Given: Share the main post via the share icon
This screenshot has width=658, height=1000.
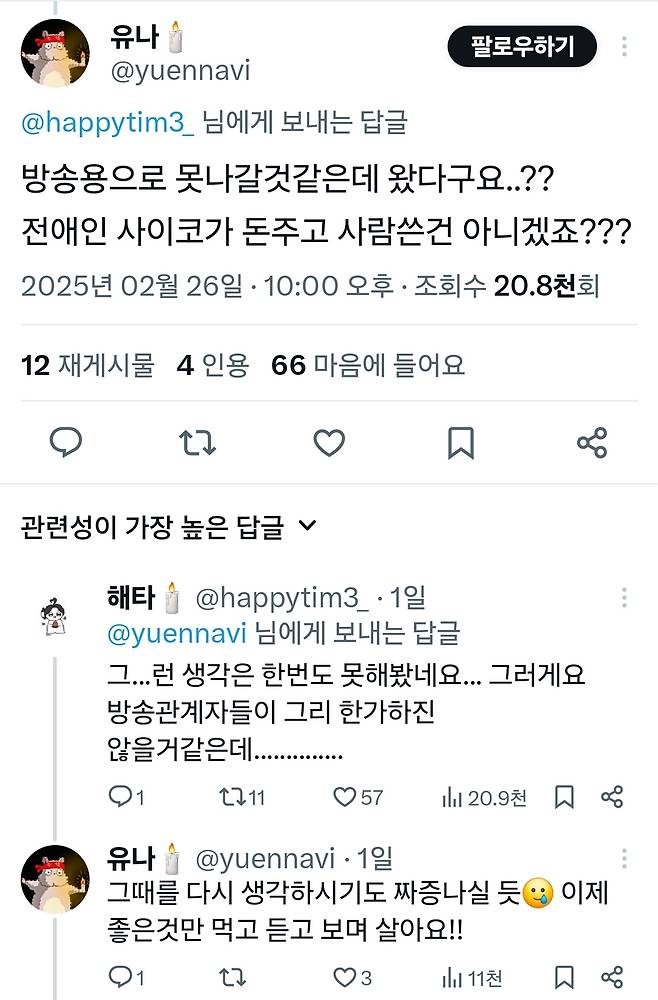Looking at the screenshot, I should [x=592, y=443].
